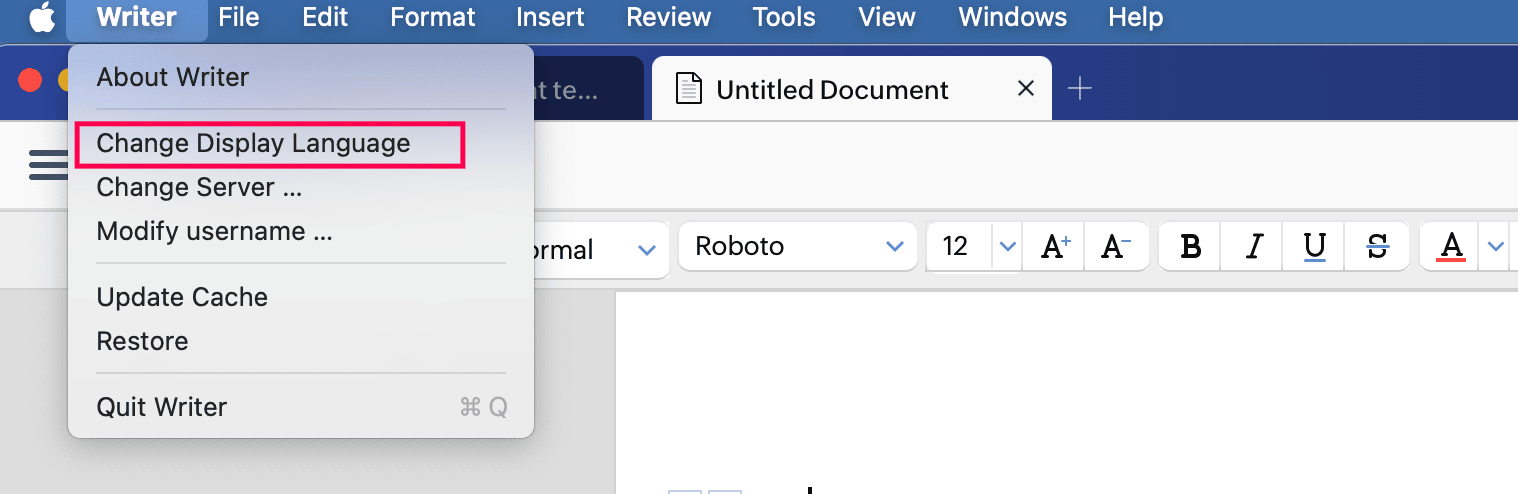Decrease font size with A- icon

click(x=1115, y=247)
